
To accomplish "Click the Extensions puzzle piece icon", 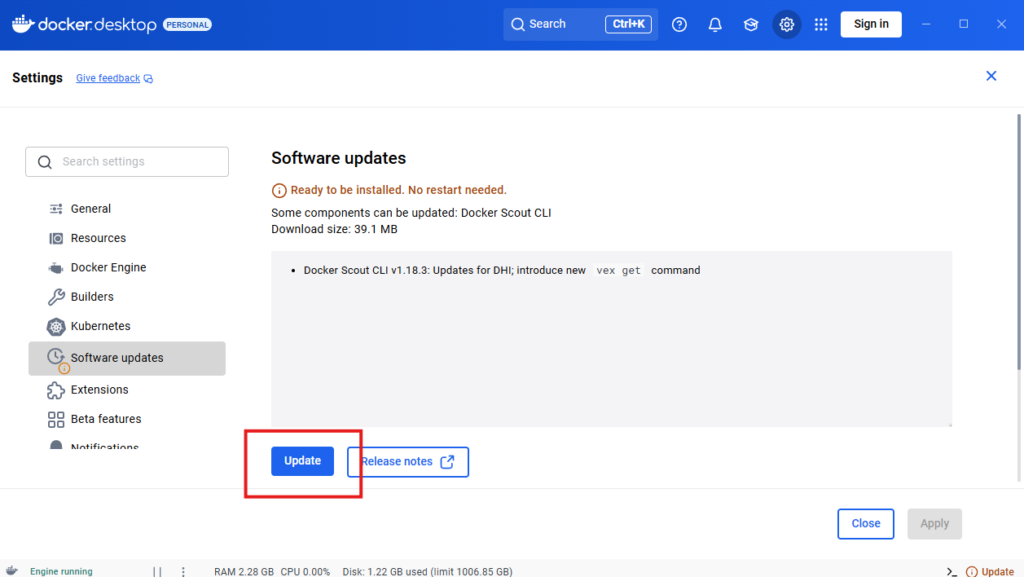I will 56,390.
